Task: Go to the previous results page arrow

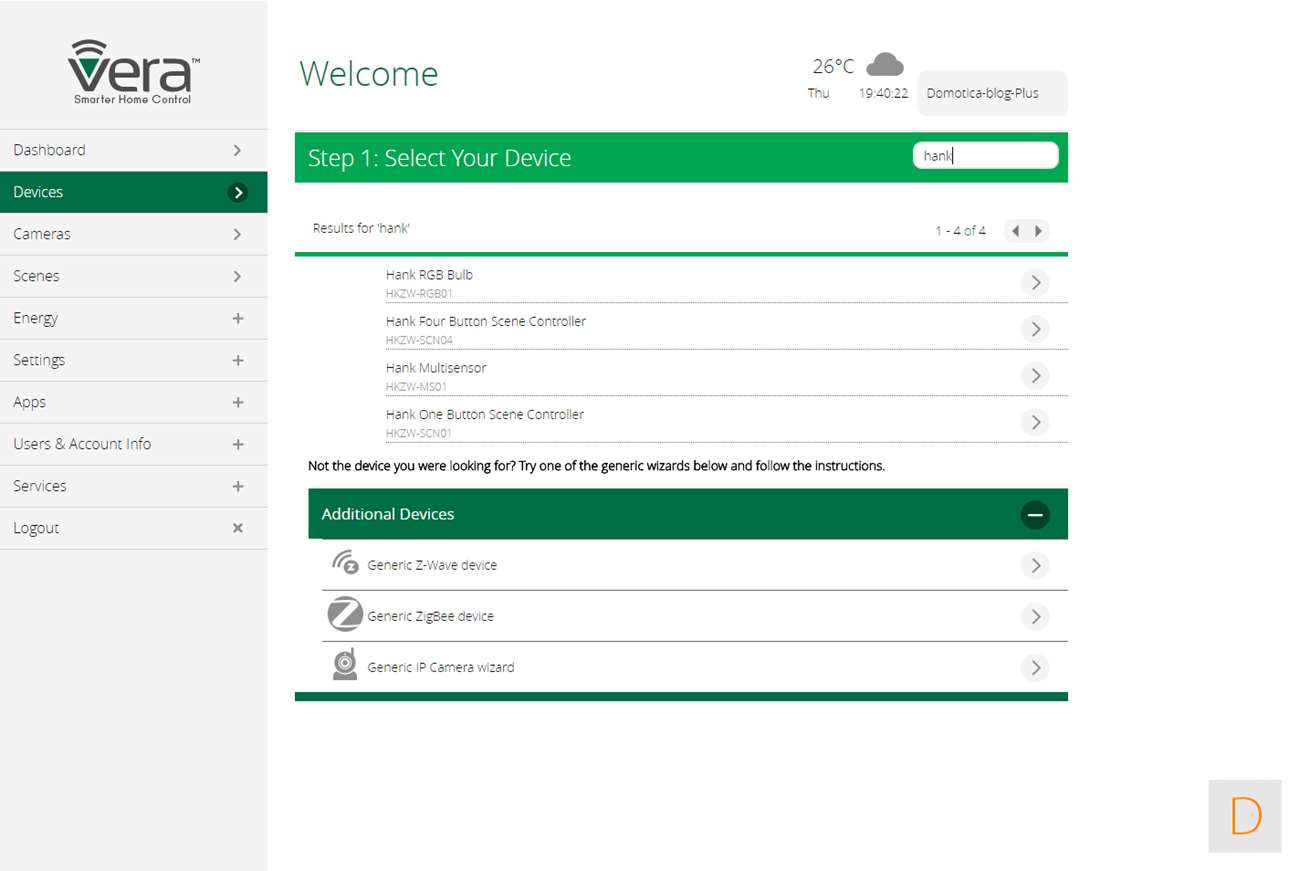Action: click(1016, 231)
